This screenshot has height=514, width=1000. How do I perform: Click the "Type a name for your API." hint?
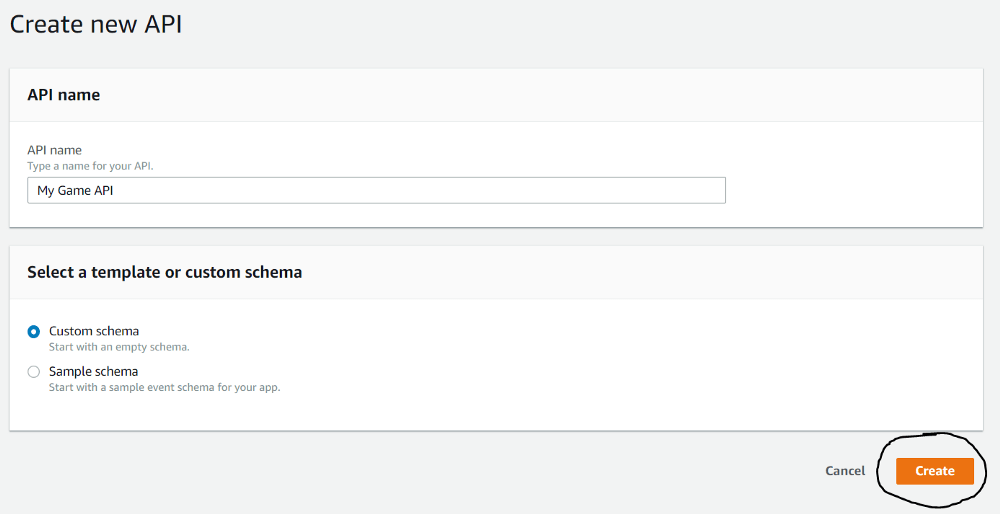tap(90, 165)
